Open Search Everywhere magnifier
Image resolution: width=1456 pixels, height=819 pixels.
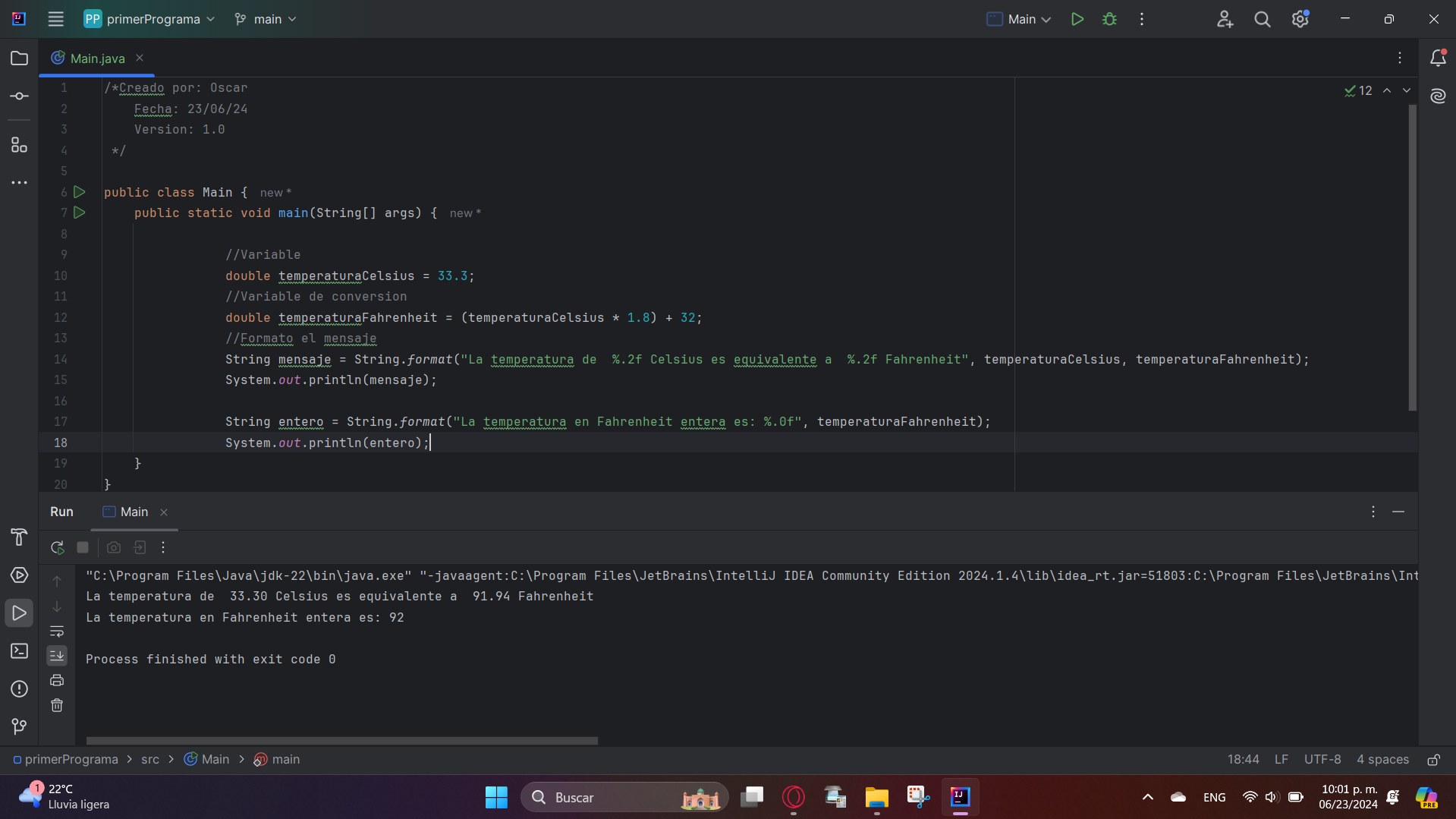(1262, 19)
